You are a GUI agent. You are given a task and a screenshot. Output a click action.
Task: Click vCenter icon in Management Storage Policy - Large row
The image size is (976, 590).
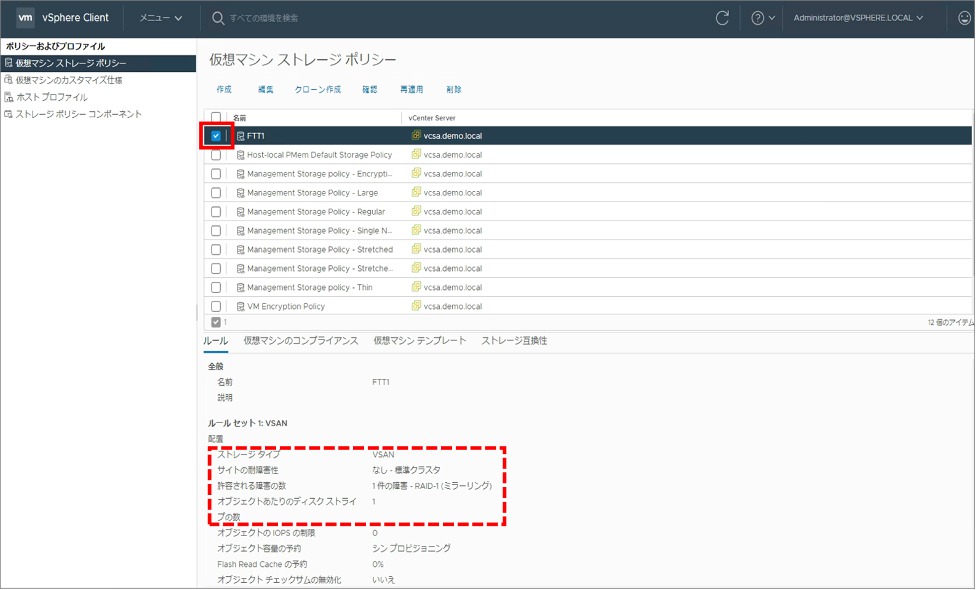tap(416, 192)
